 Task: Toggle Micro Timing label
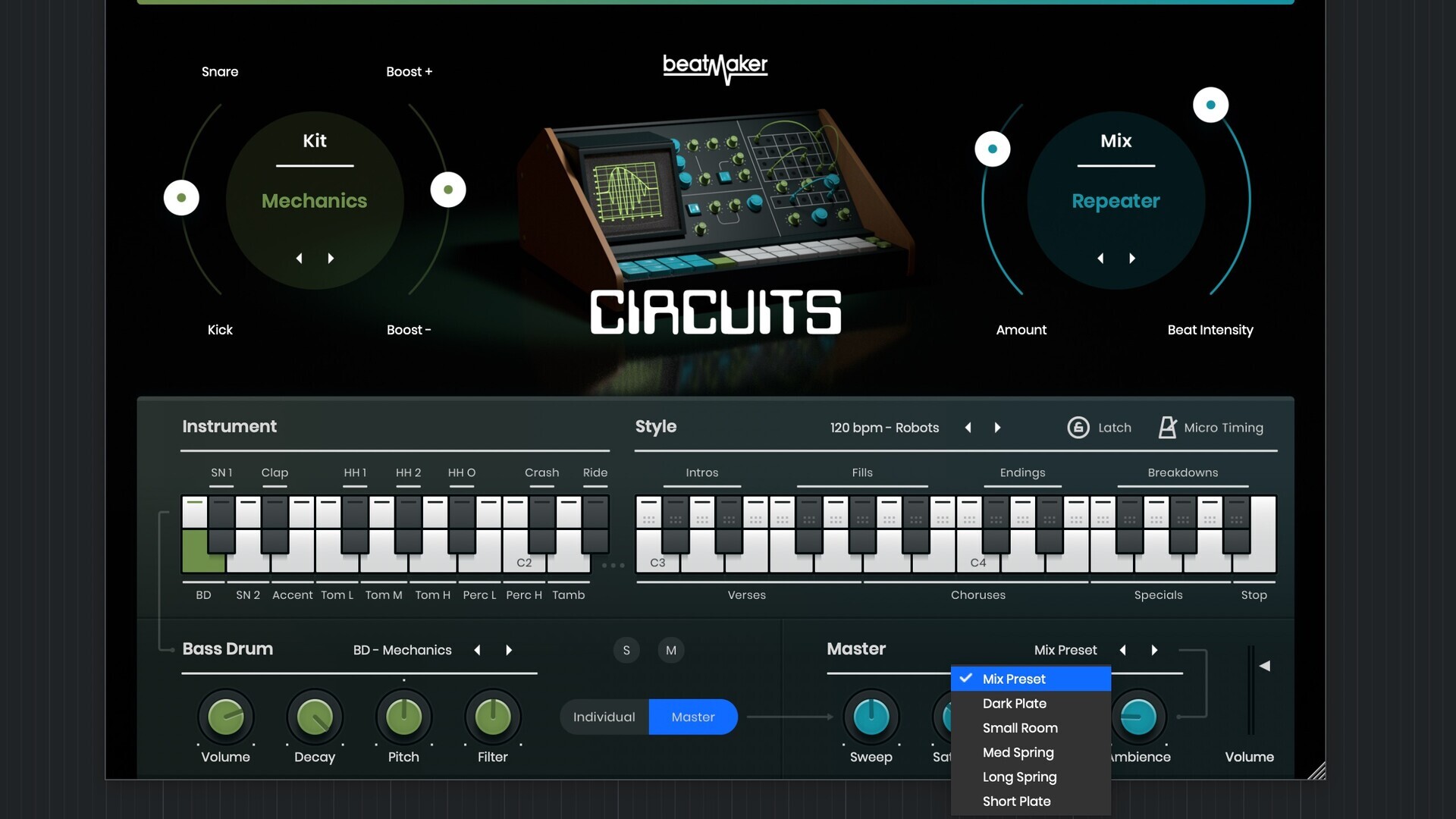tap(1223, 428)
